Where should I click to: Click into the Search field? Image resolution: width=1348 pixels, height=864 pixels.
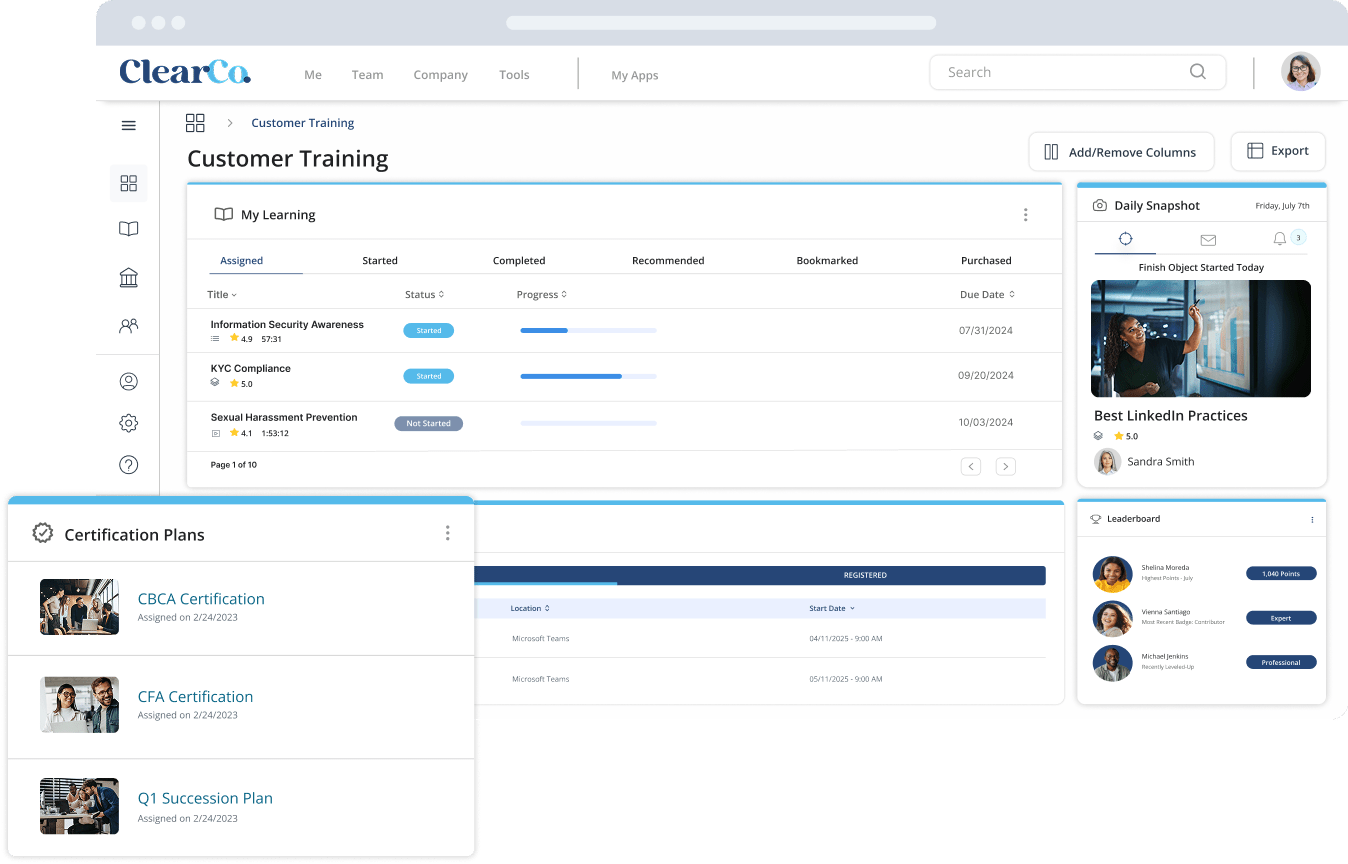1078,72
